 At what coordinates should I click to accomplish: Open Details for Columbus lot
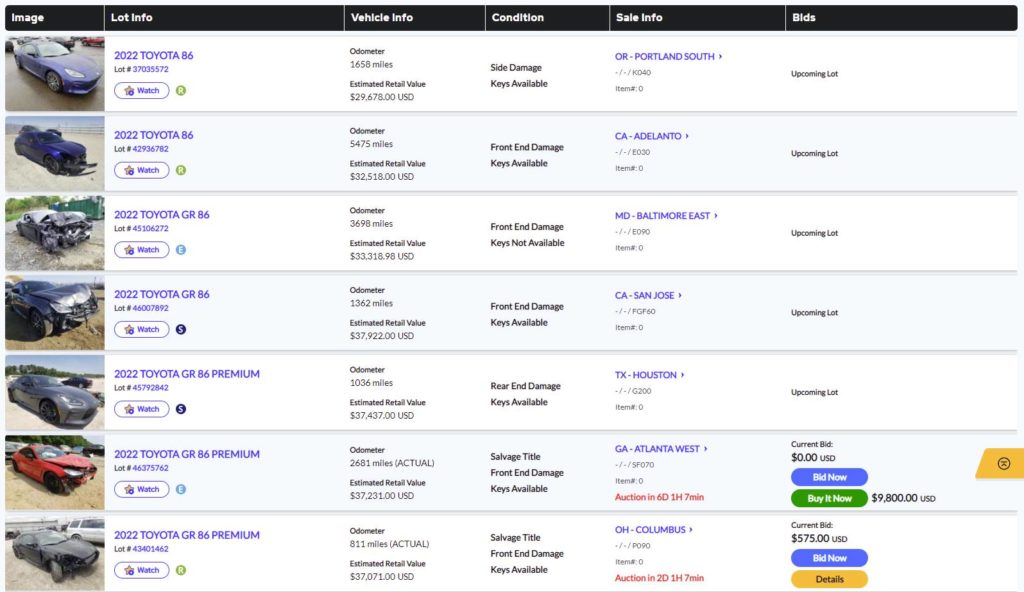(829, 579)
